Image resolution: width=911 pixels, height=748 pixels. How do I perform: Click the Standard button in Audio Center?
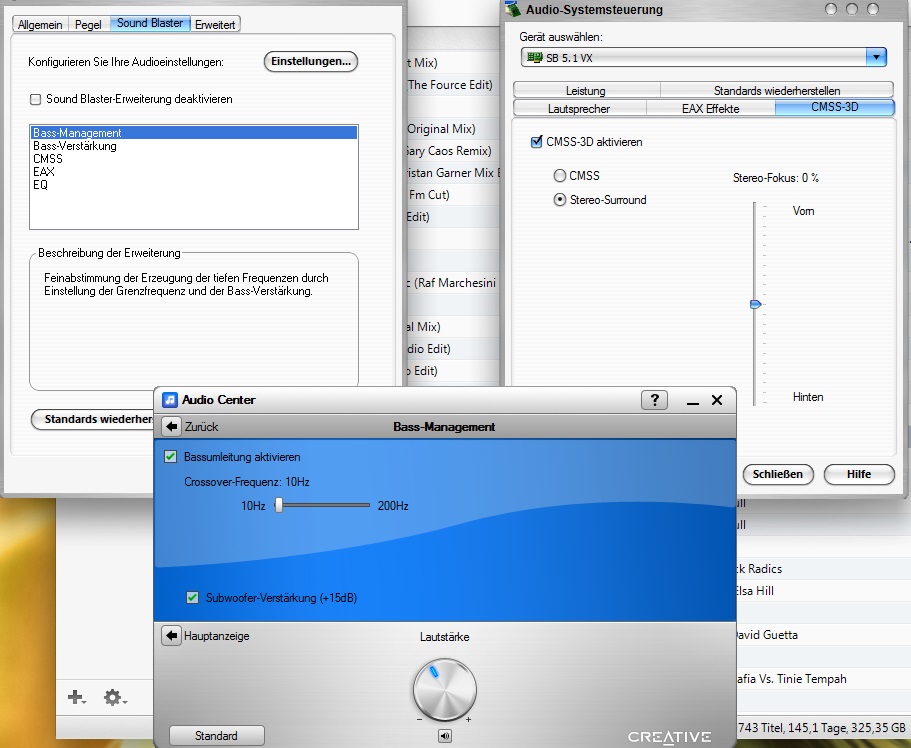[x=216, y=736]
